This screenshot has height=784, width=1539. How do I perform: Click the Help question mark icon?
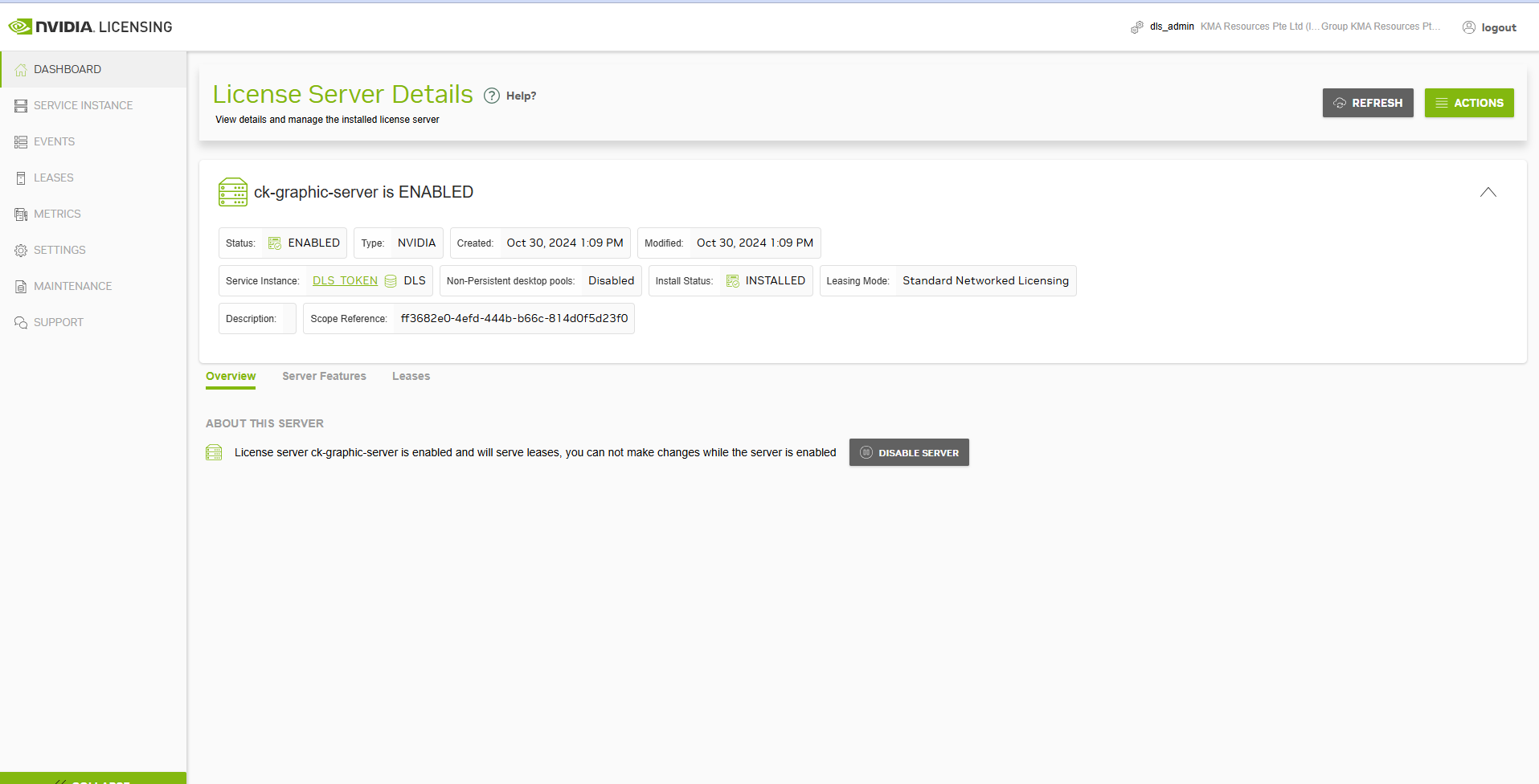pos(492,96)
